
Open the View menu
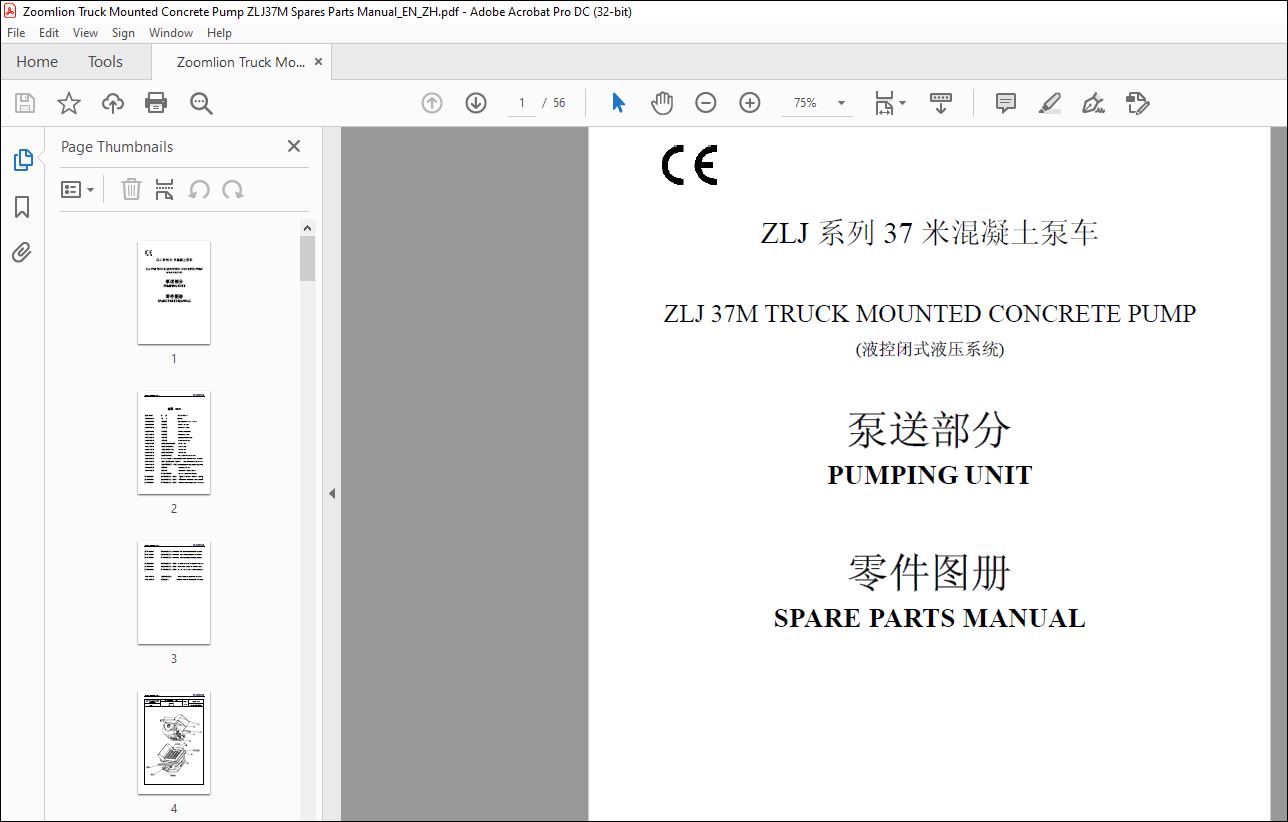click(x=85, y=33)
